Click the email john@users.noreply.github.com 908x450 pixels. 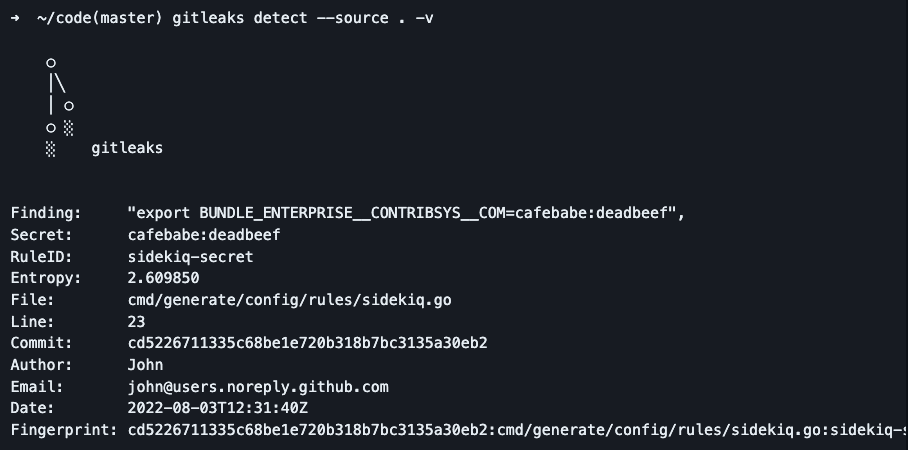point(258,386)
